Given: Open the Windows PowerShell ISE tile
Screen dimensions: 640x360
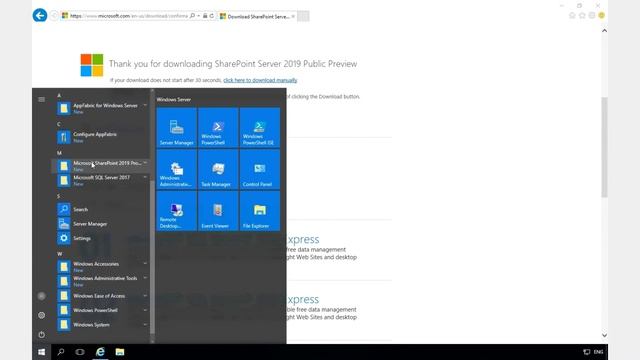Looking at the screenshot, I should pos(260,127).
